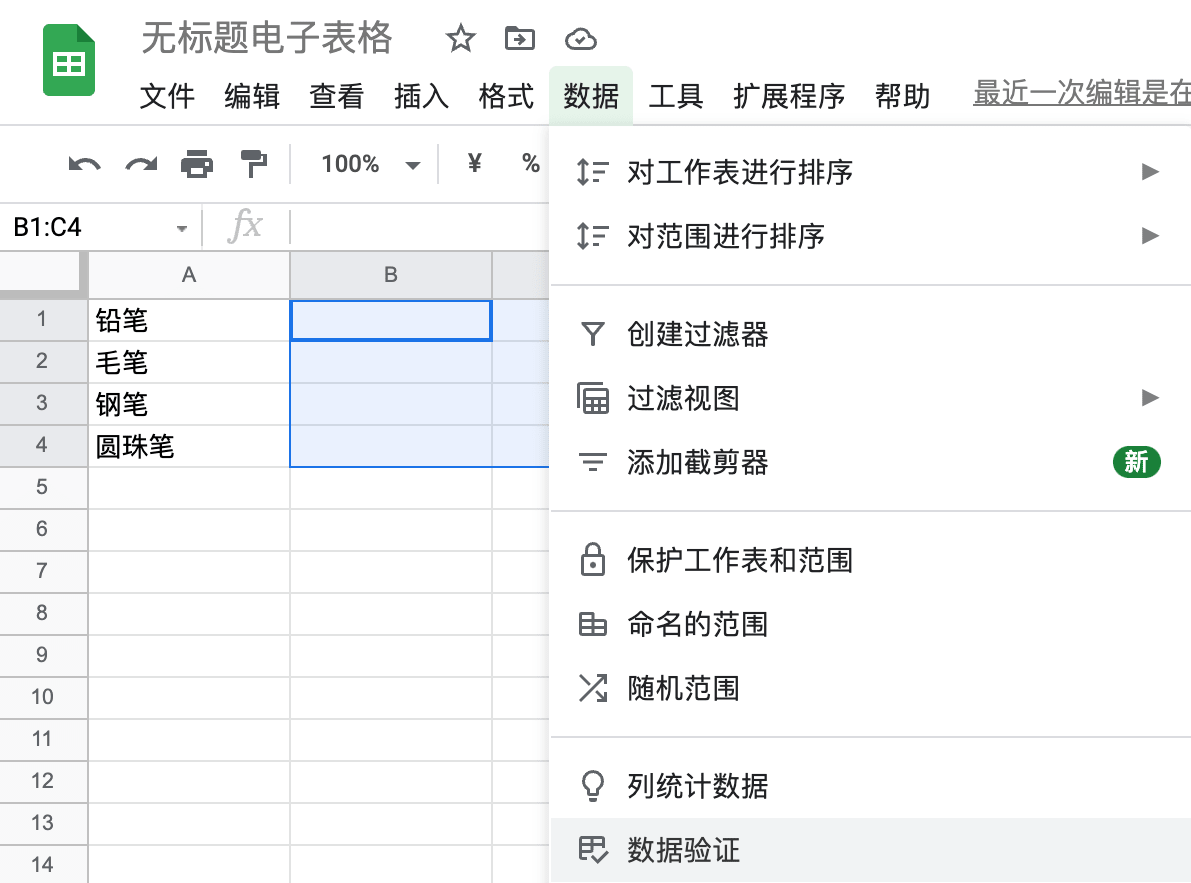Screen dimensions: 1191x883
Task: Apply percent format button
Action: (x=530, y=163)
